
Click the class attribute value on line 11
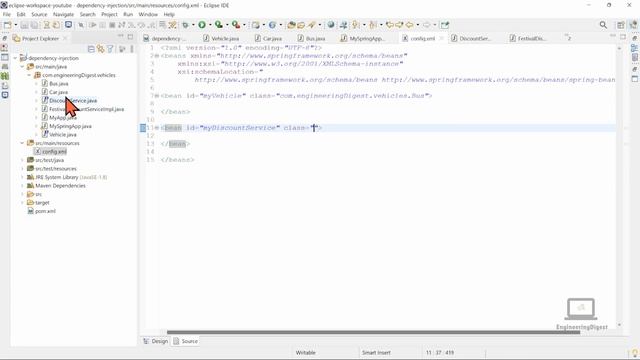pyautogui.click(x=313, y=128)
